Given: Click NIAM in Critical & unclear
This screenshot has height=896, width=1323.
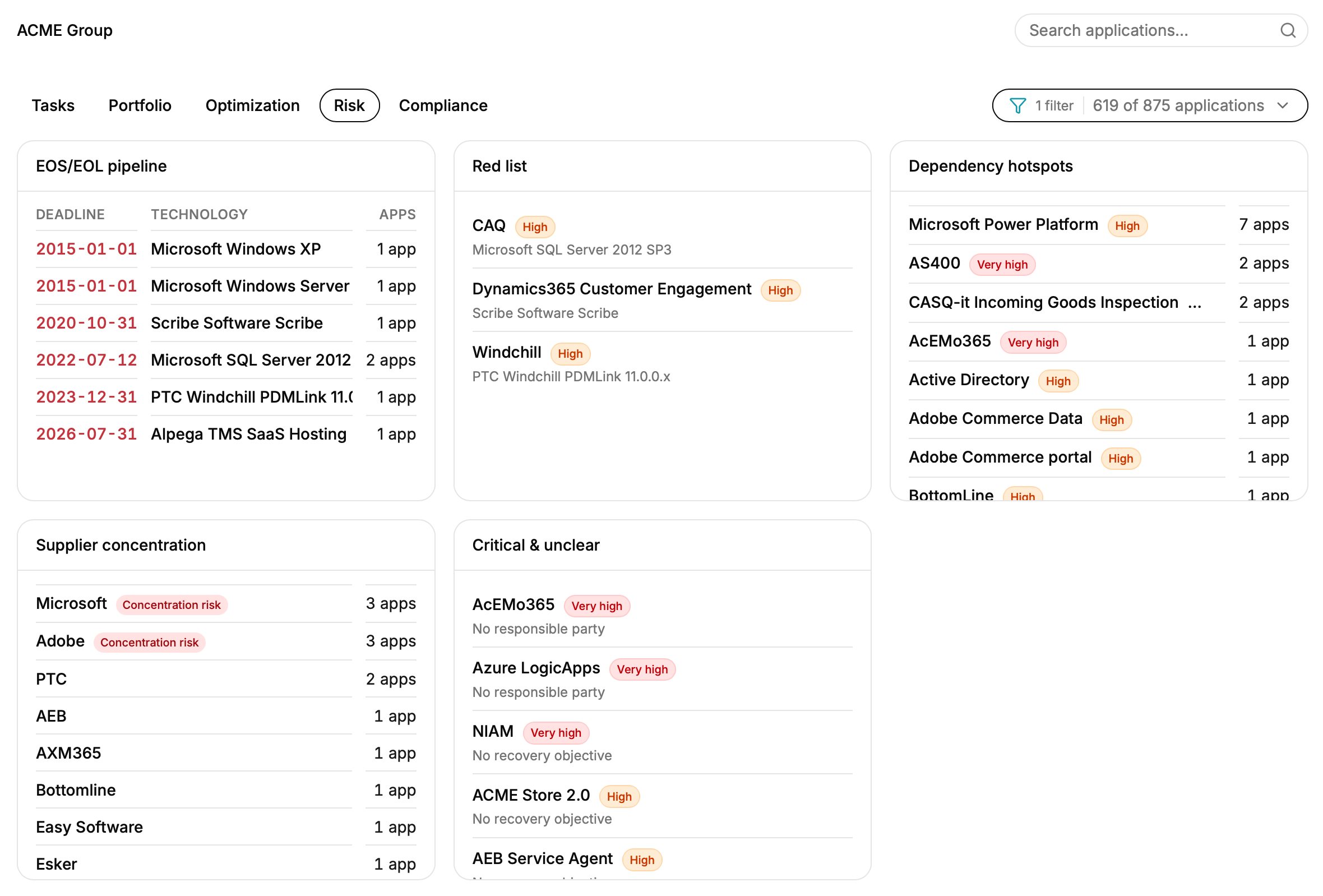Looking at the screenshot, I should (662, 742).
